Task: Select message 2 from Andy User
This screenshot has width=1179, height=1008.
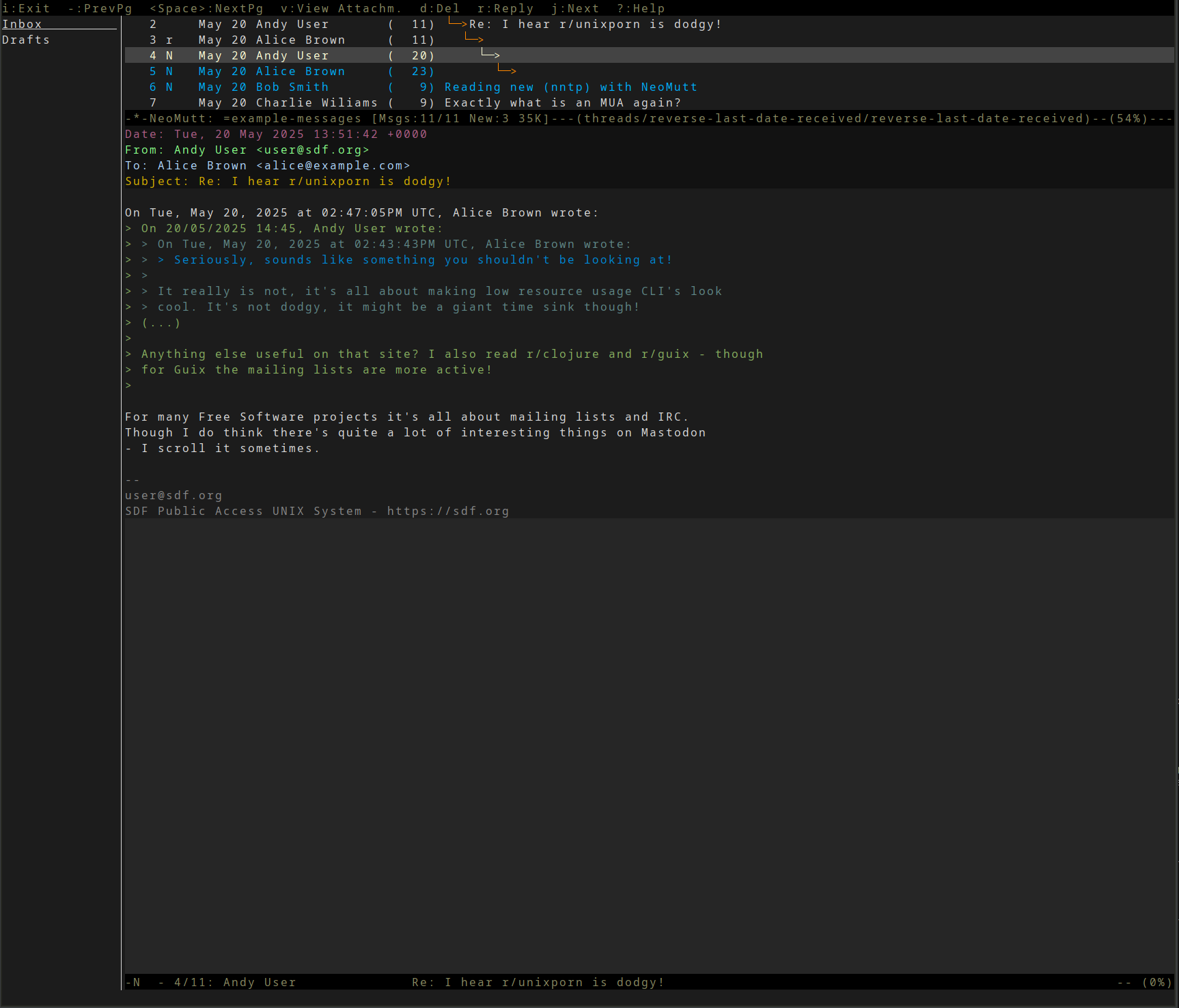Action: pos(649,24)
